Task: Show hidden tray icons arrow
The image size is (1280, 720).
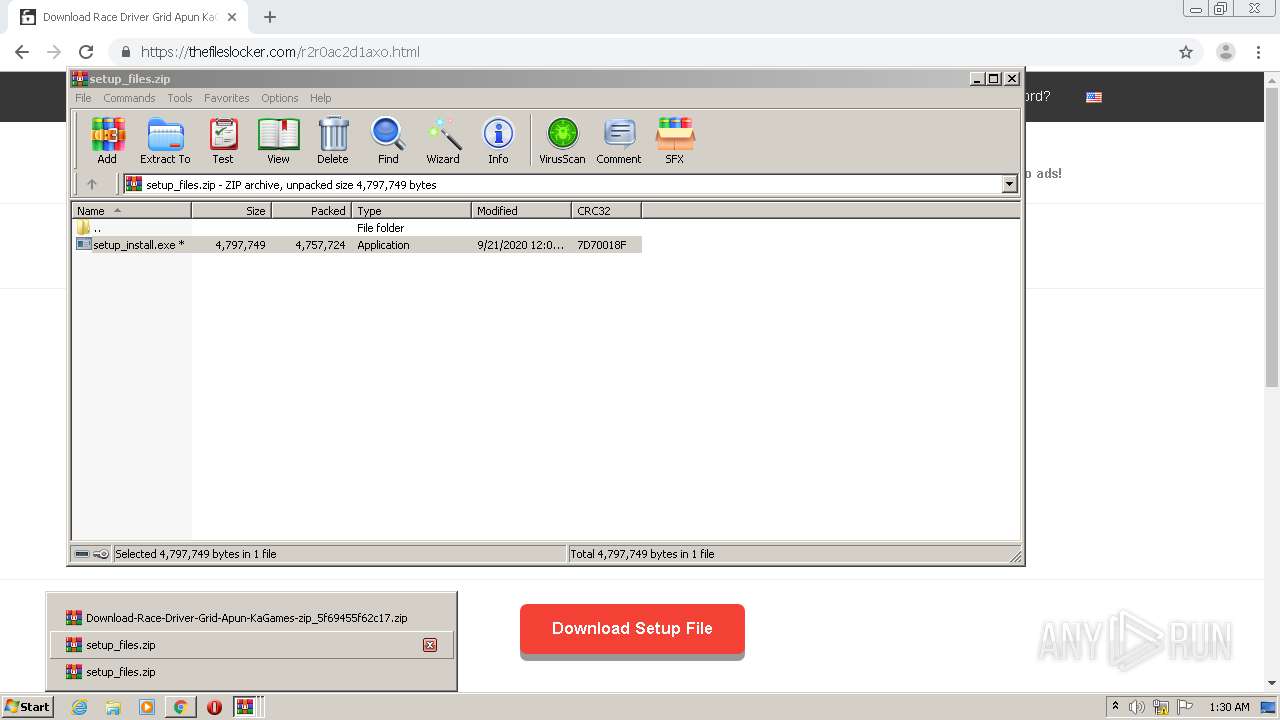Action: [1115, 707]
